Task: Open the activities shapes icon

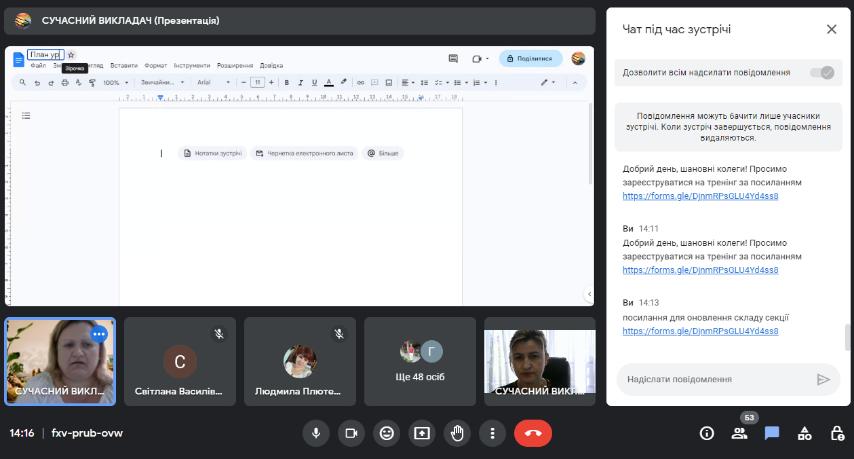Action: pyautogui.click(x=804, y=433)
